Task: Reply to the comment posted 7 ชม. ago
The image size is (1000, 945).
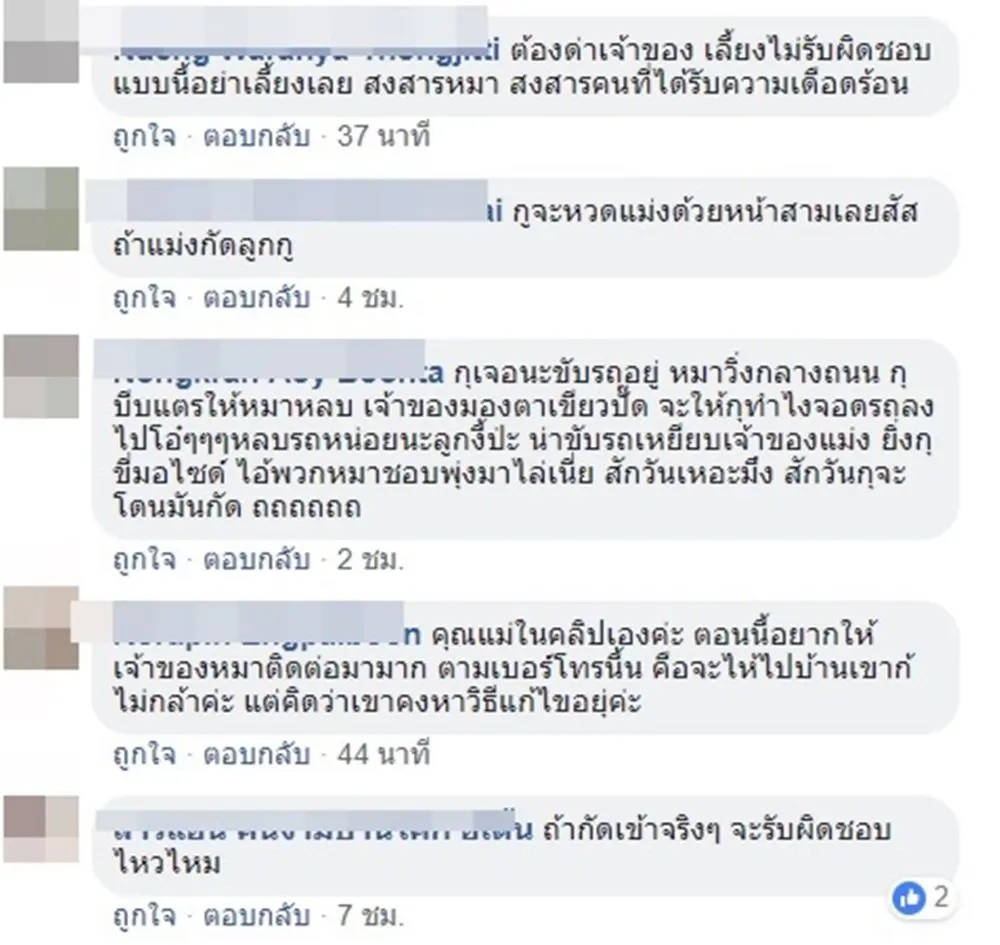Action: pyautogui.click(x=256, y=916)
